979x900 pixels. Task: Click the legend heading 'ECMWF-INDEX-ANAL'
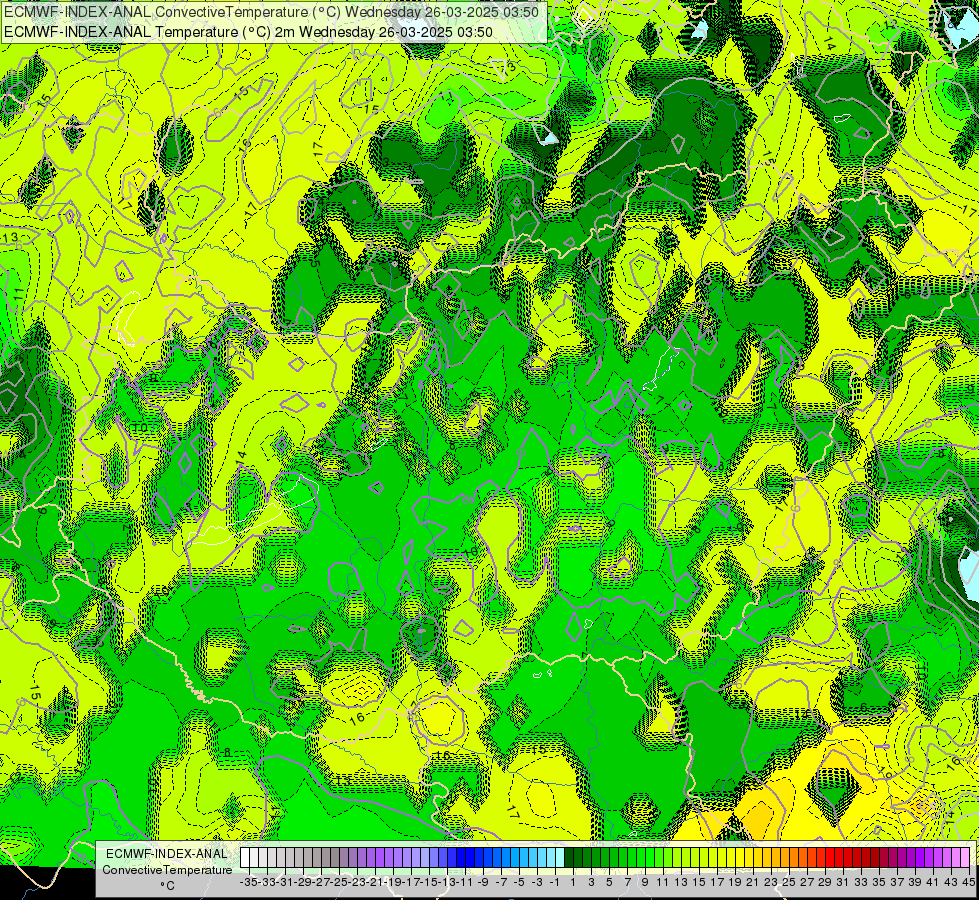[x=167, y=854]
